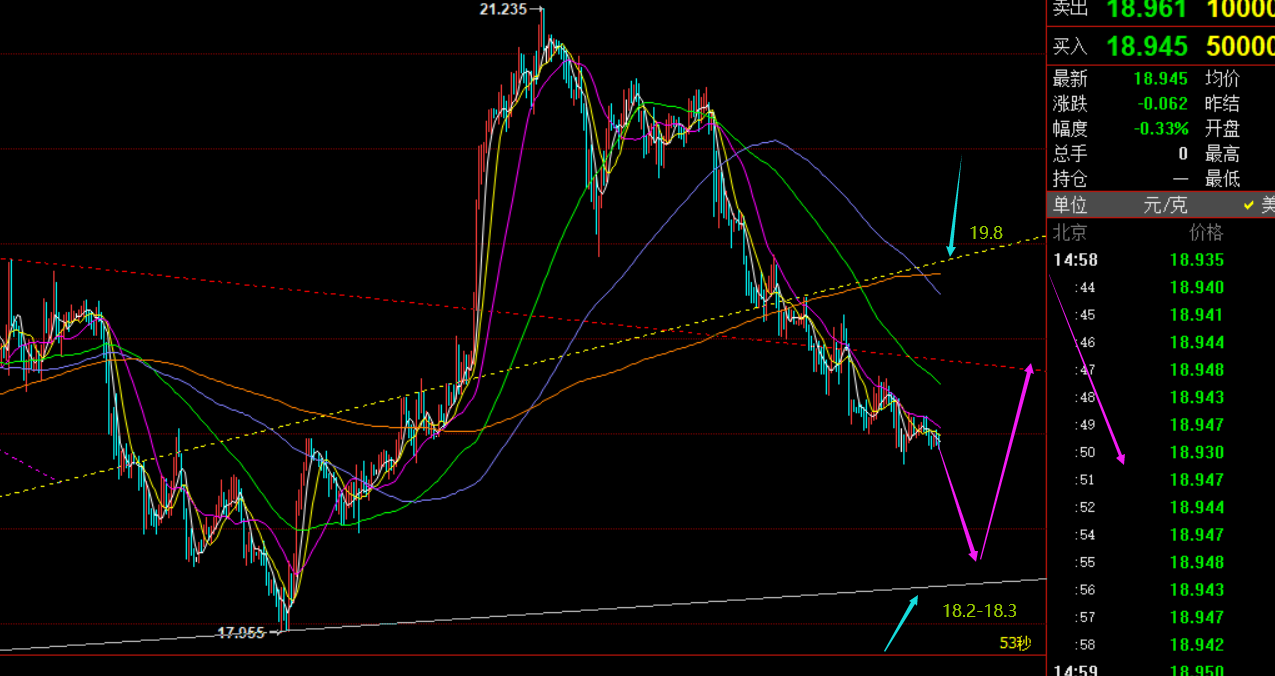Click the 价格 price column header
Image resolution: width=1275 pixels, height=676 pixels.
(x=1206, y=233)
